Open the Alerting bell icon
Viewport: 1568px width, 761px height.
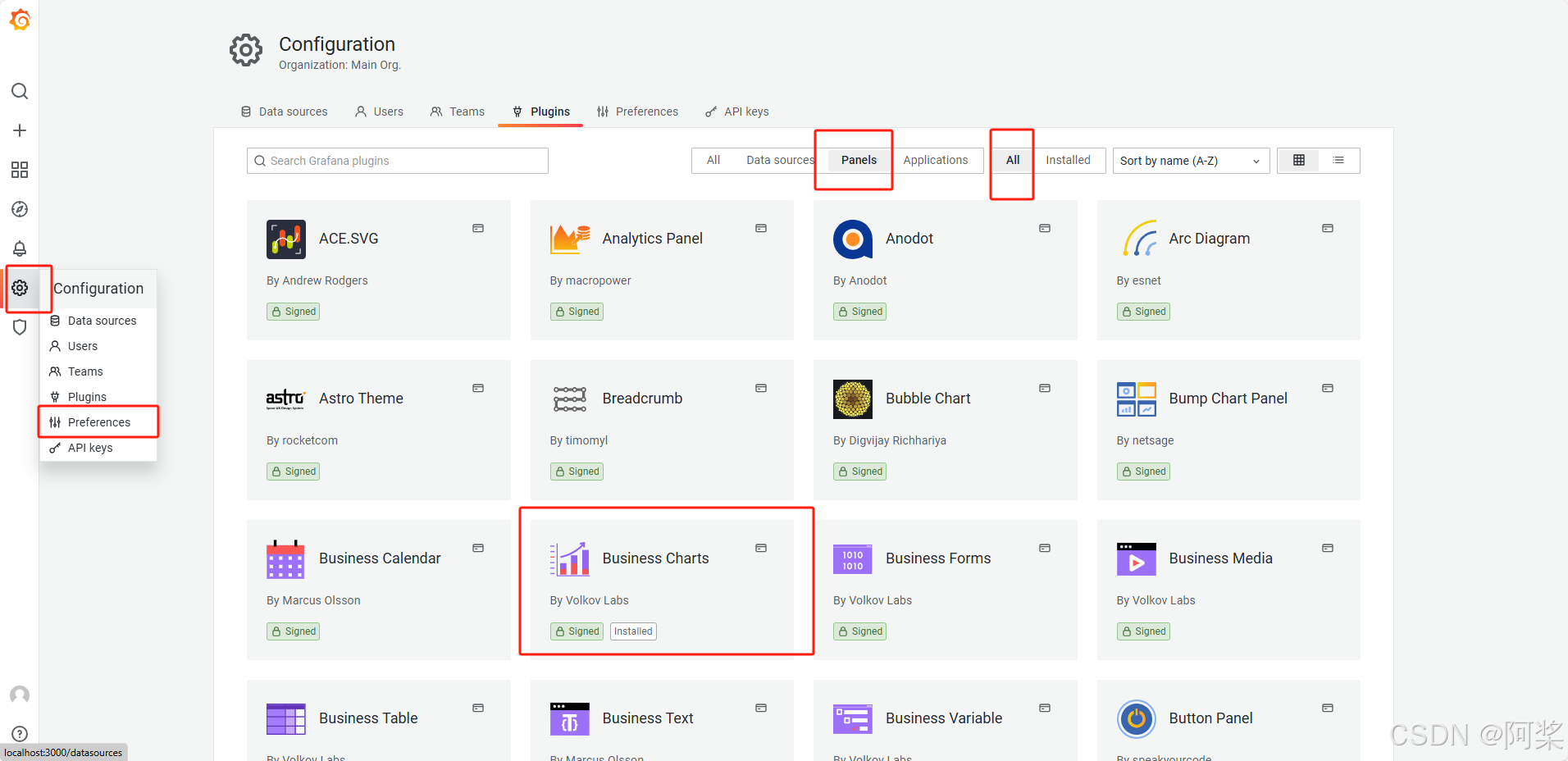coord(19,248)
